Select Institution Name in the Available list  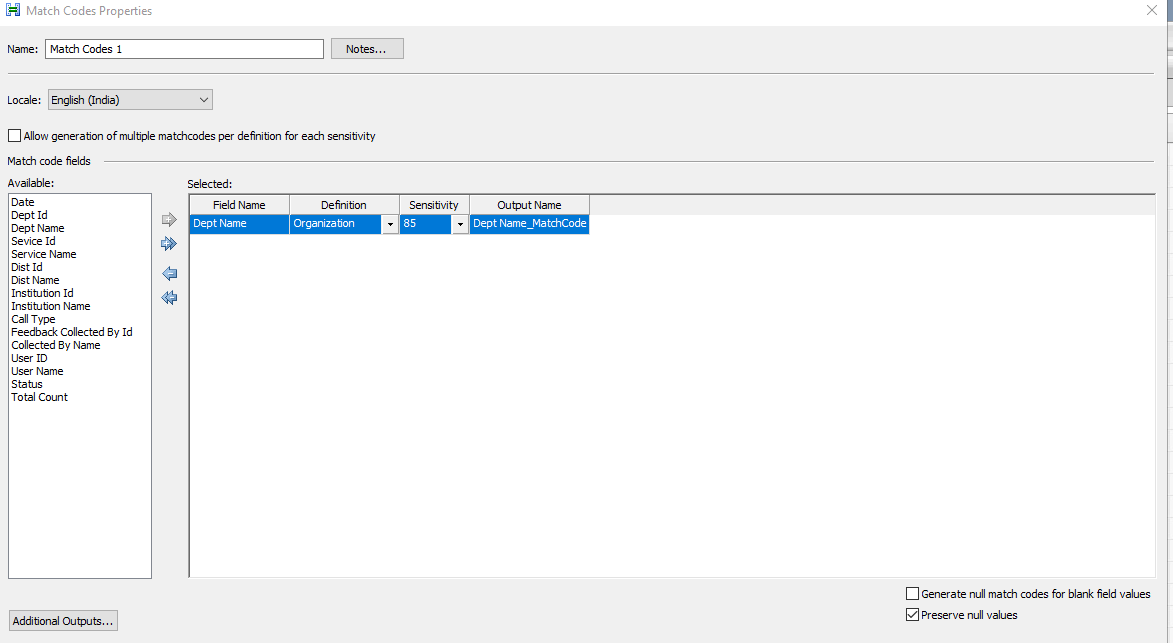50,305
